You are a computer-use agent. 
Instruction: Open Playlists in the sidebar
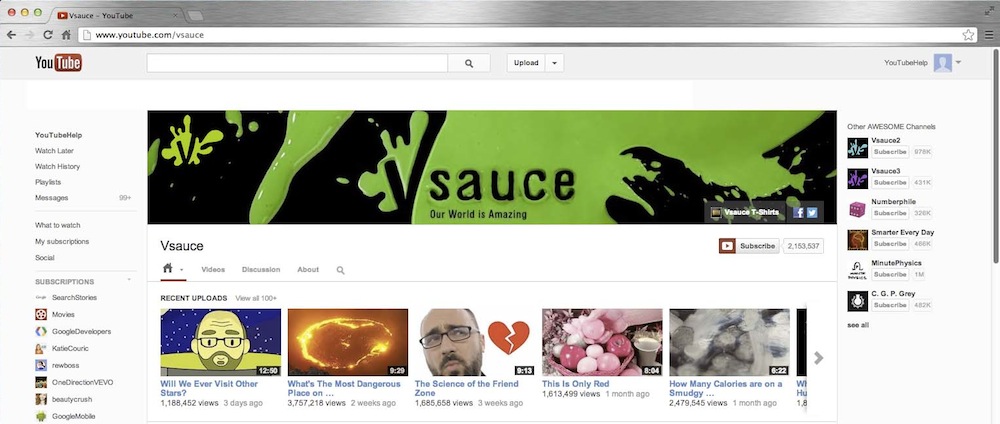48,182
